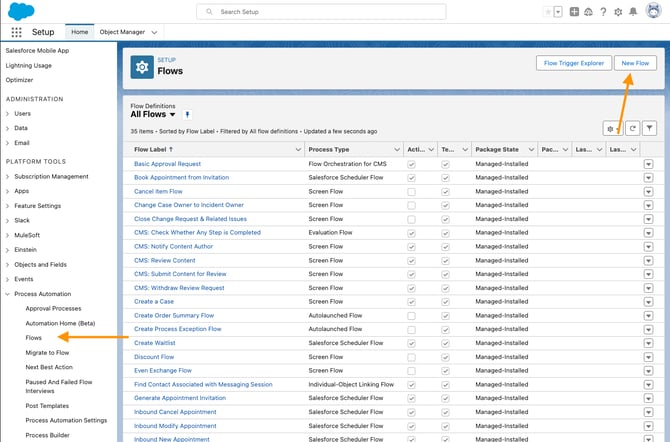Image resolution: width=670 pixels, height=442 pixels.
Task: Open the Help question mark icon
Action: coord(603,11)
